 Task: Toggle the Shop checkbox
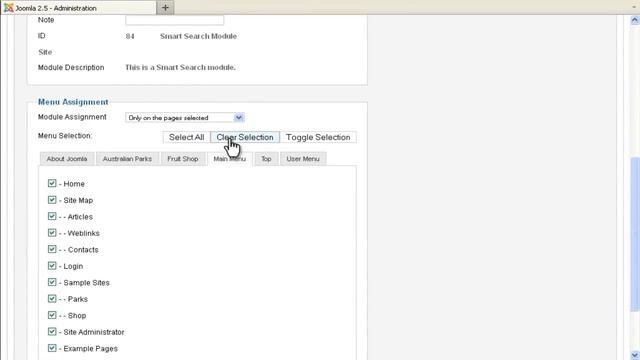[x=52, y=315]
